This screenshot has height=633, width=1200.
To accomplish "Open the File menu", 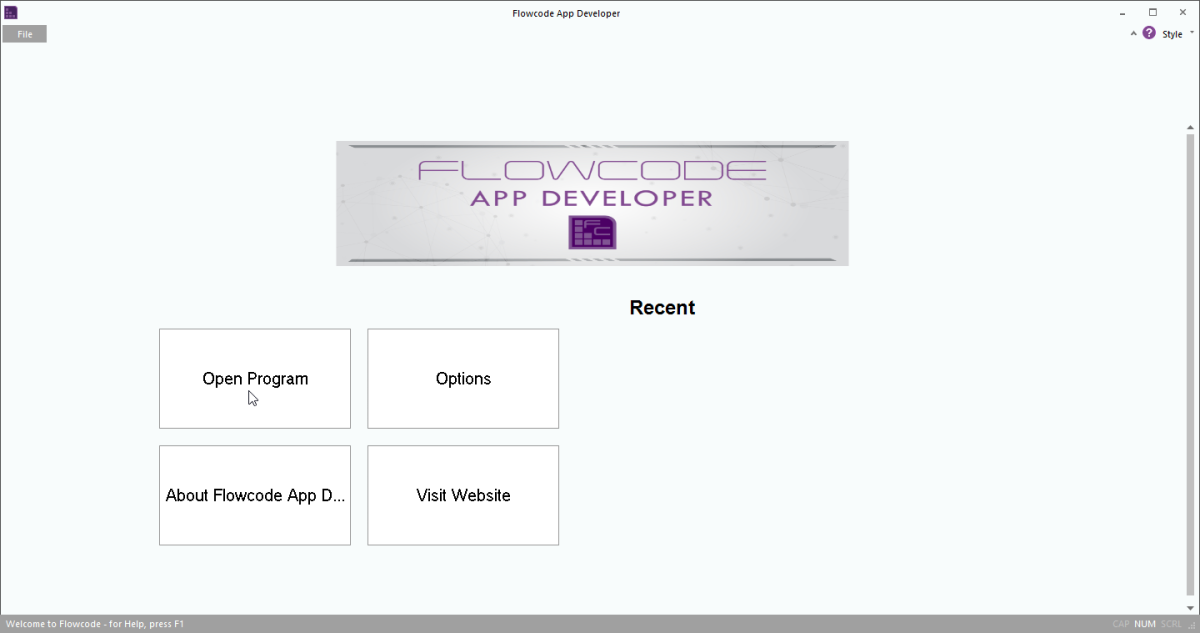I will [24, 33].
